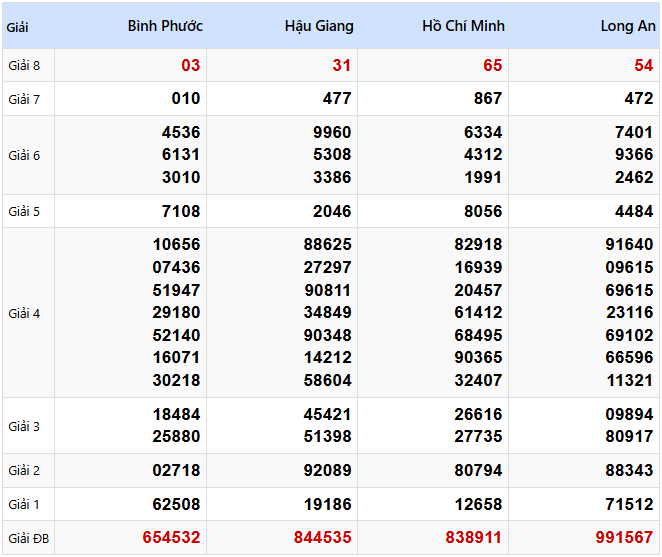Click Long An special prize number 991567
The height and width of the screenshot is (557, 662).
tap(624, 538)
